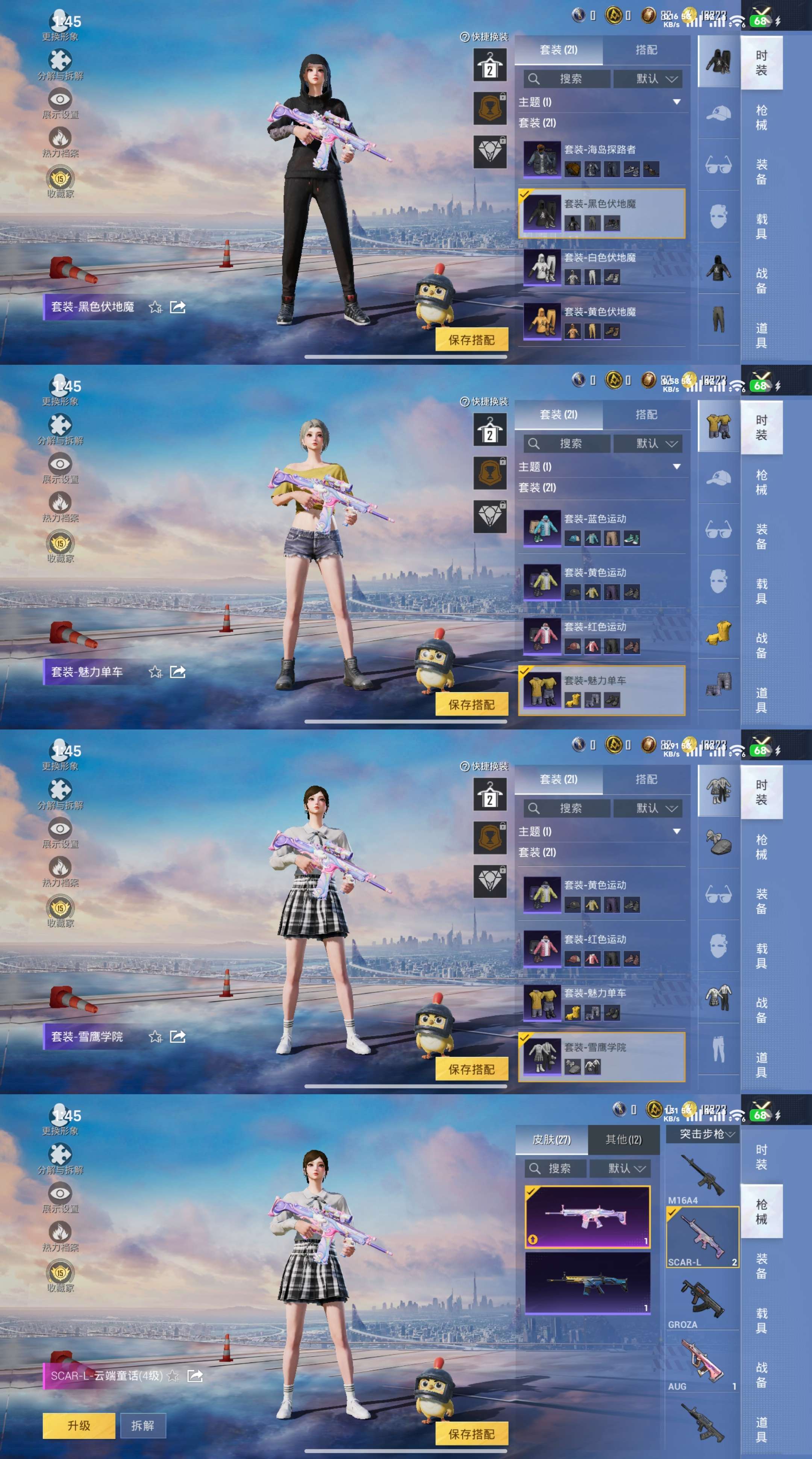This screenshot has height=1459, width=812.
Task: Choose the dark trousers slot in category column
Action: (718, 319)
